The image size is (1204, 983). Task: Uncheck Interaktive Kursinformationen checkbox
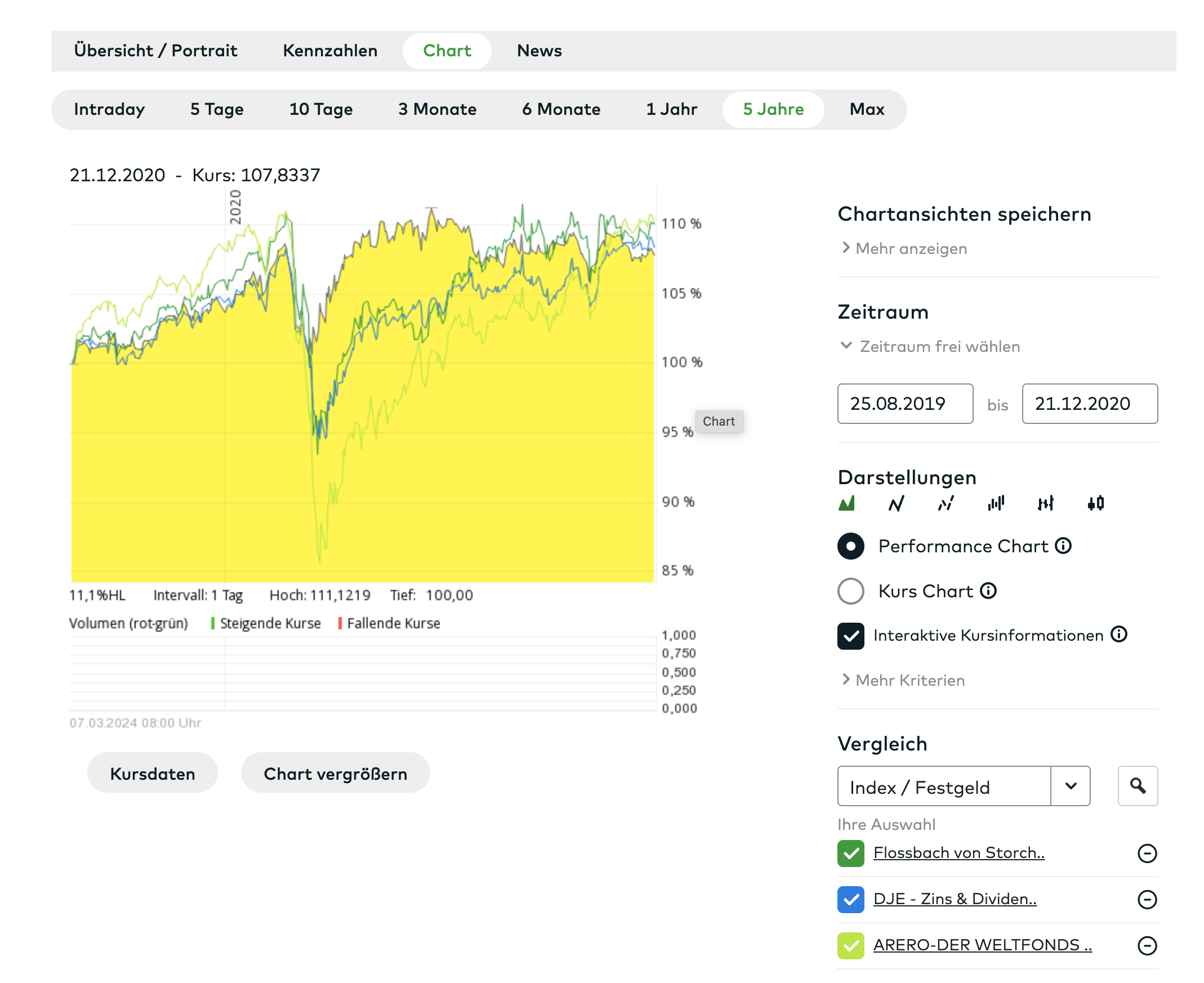[850, 635]
